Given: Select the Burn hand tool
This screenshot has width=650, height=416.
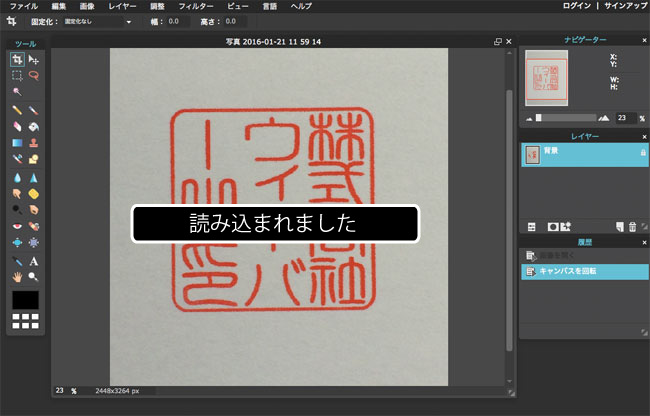Looking at the screenshot, I should [x=34, y=210].
